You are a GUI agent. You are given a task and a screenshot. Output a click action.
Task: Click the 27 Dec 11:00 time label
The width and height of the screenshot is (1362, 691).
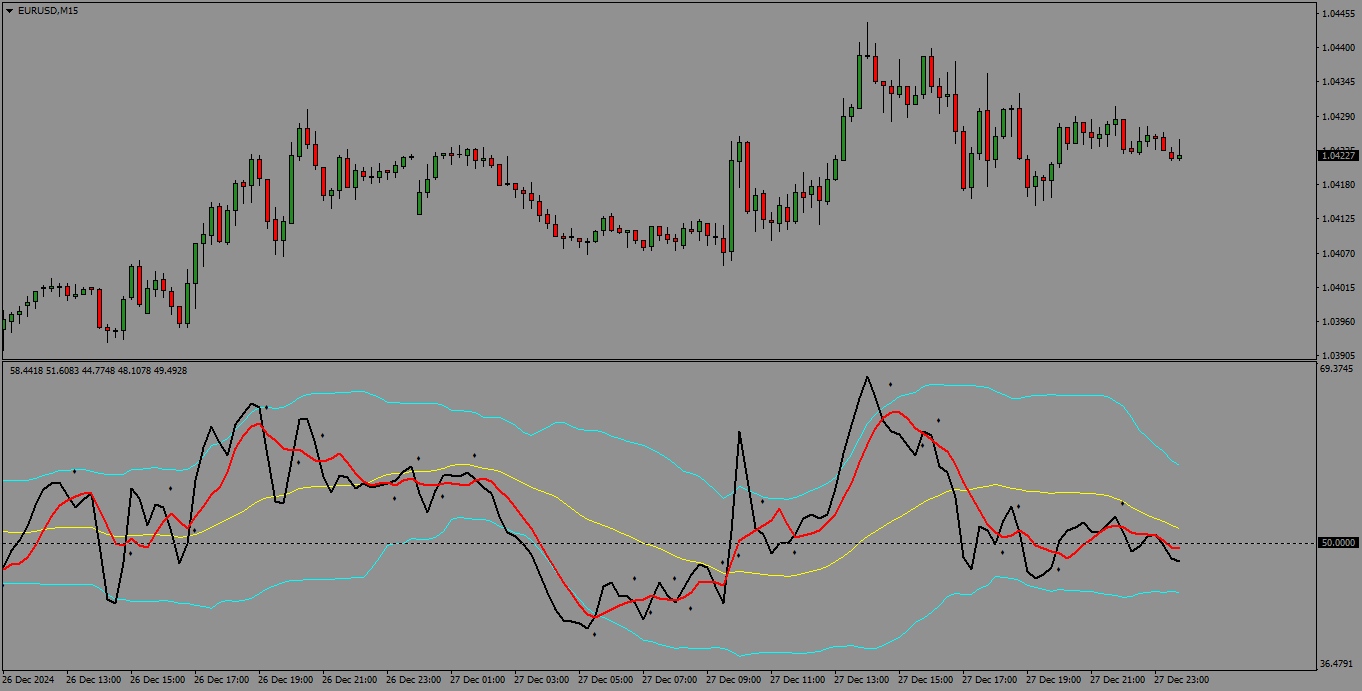pyautogui.click(x=798, y=680)
